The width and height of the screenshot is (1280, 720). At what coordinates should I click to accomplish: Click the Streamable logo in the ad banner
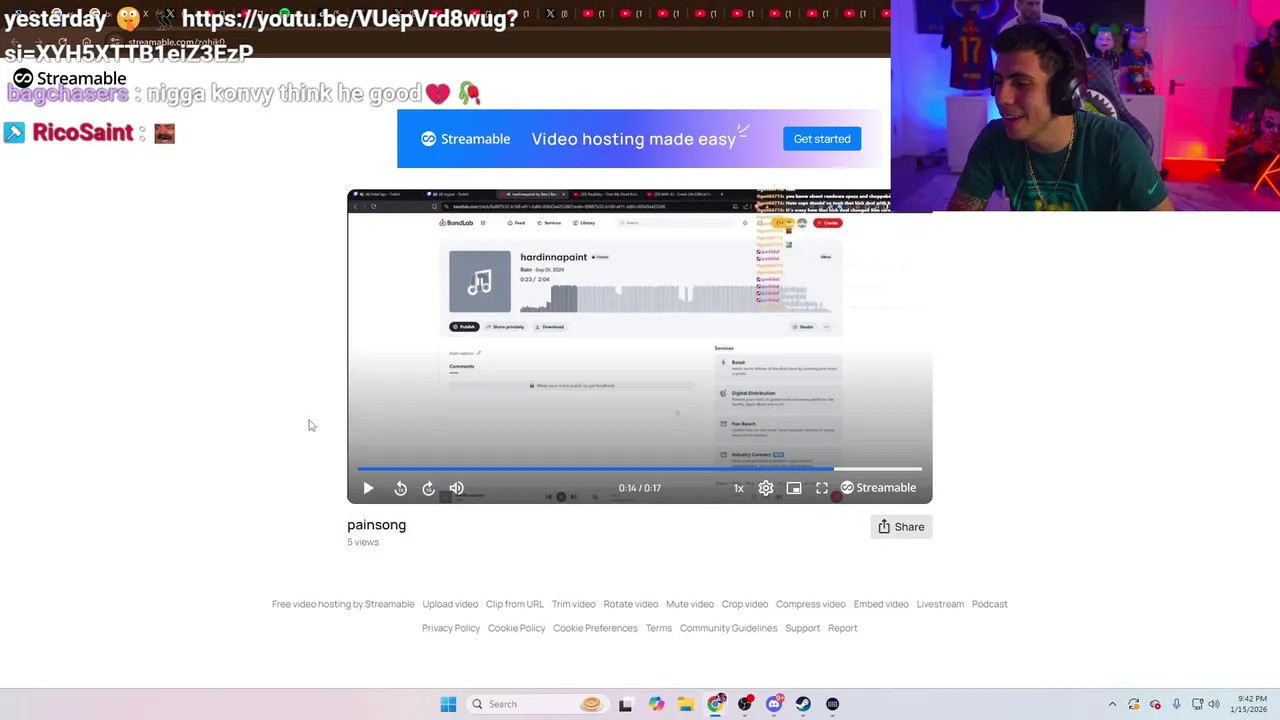point(465,139)
